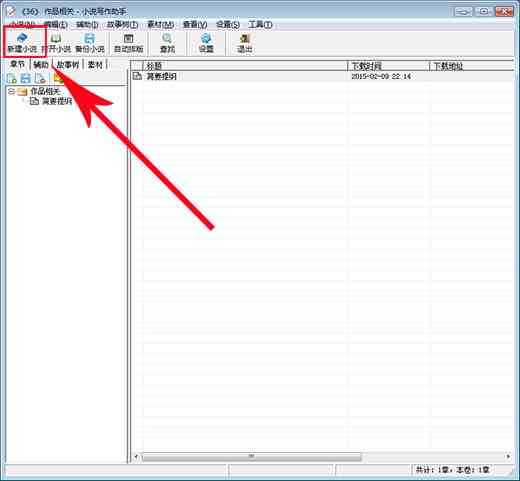The height and width of the screenshot is (481, 520).
Task: Select the 简要提纲 row in list
Action: 322,76
